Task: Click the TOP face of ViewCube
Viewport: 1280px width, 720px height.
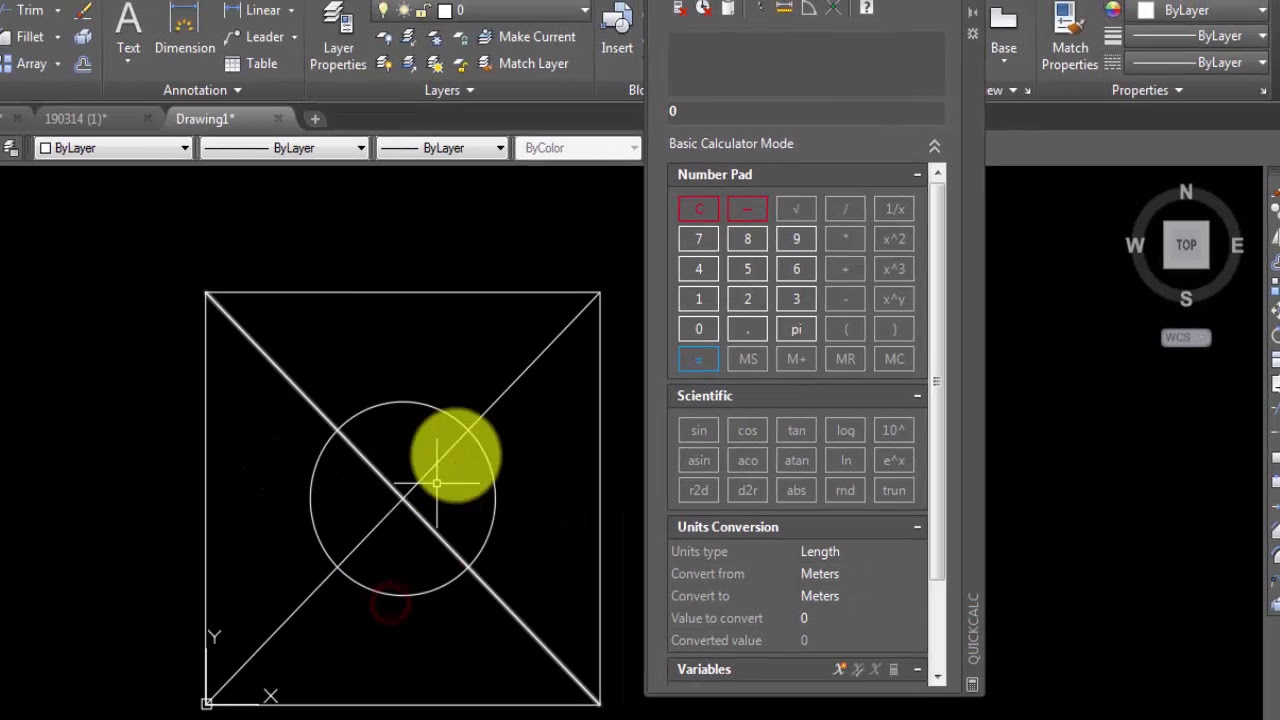Action: 1186,244
